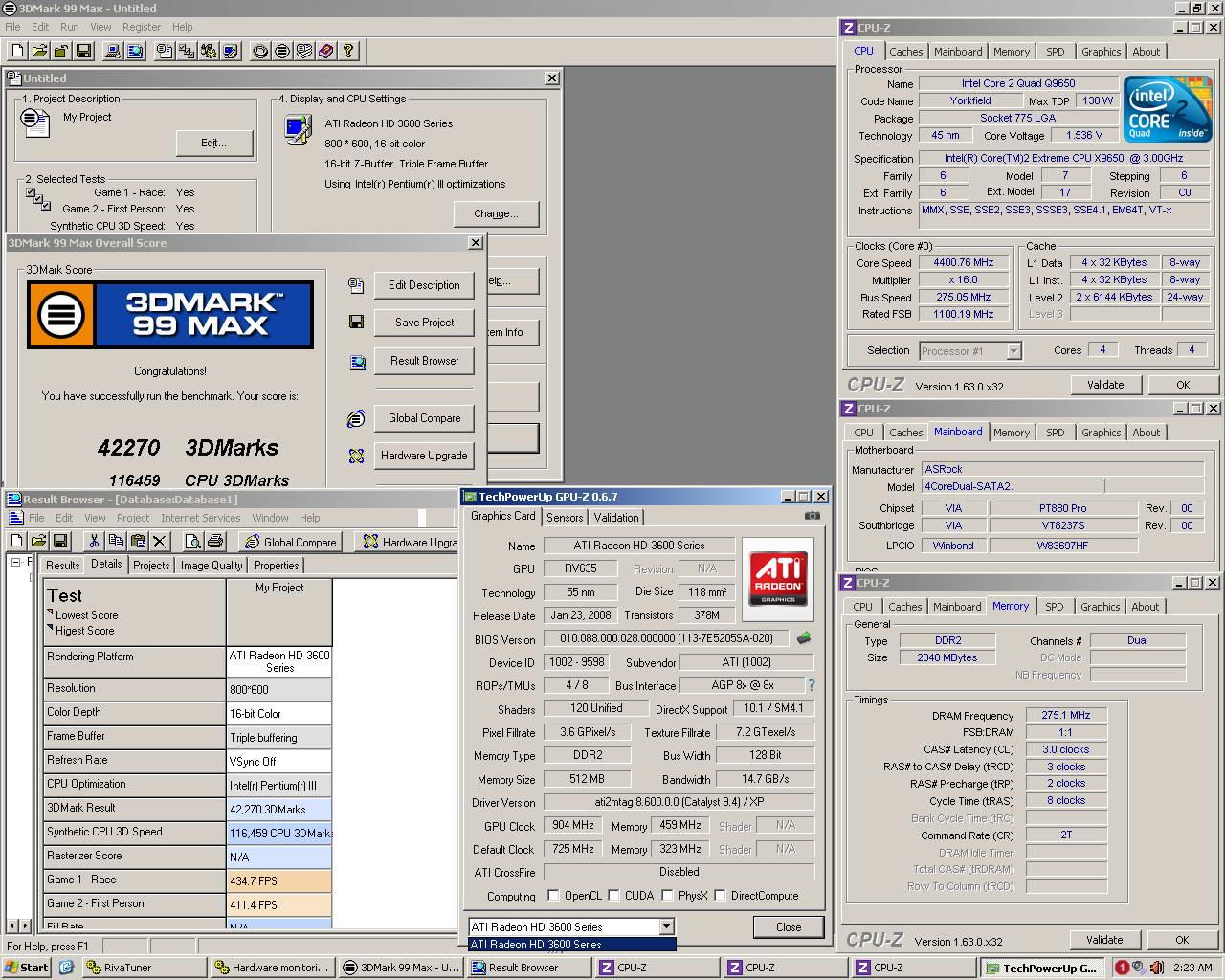Click the Print Preview icon in Result Browser

point(193,542)
